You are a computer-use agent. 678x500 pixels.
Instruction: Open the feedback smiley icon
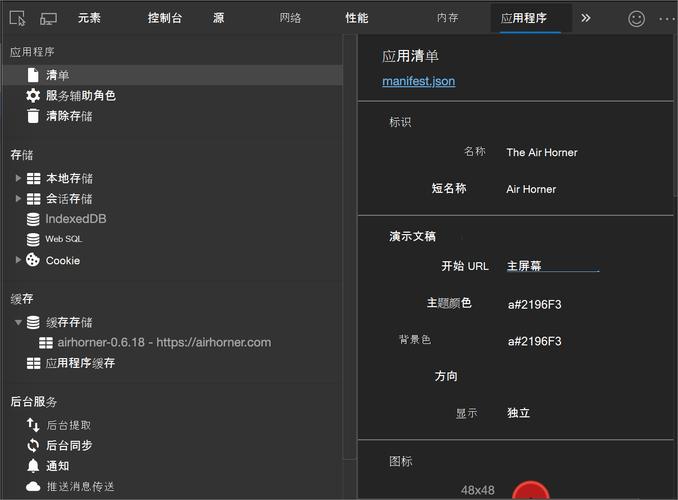636,19
